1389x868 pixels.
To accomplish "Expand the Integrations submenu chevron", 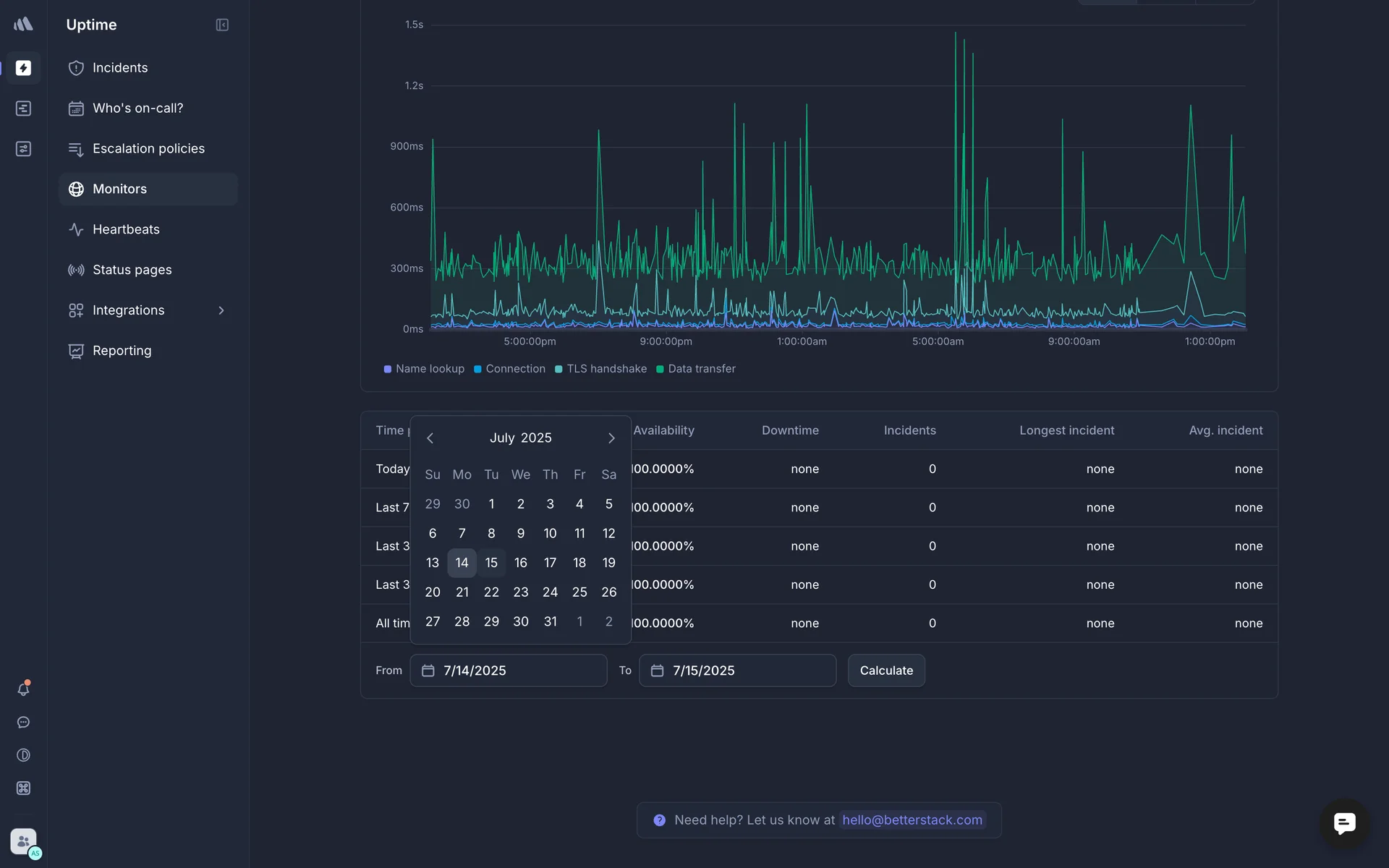I will click(221, 310).
